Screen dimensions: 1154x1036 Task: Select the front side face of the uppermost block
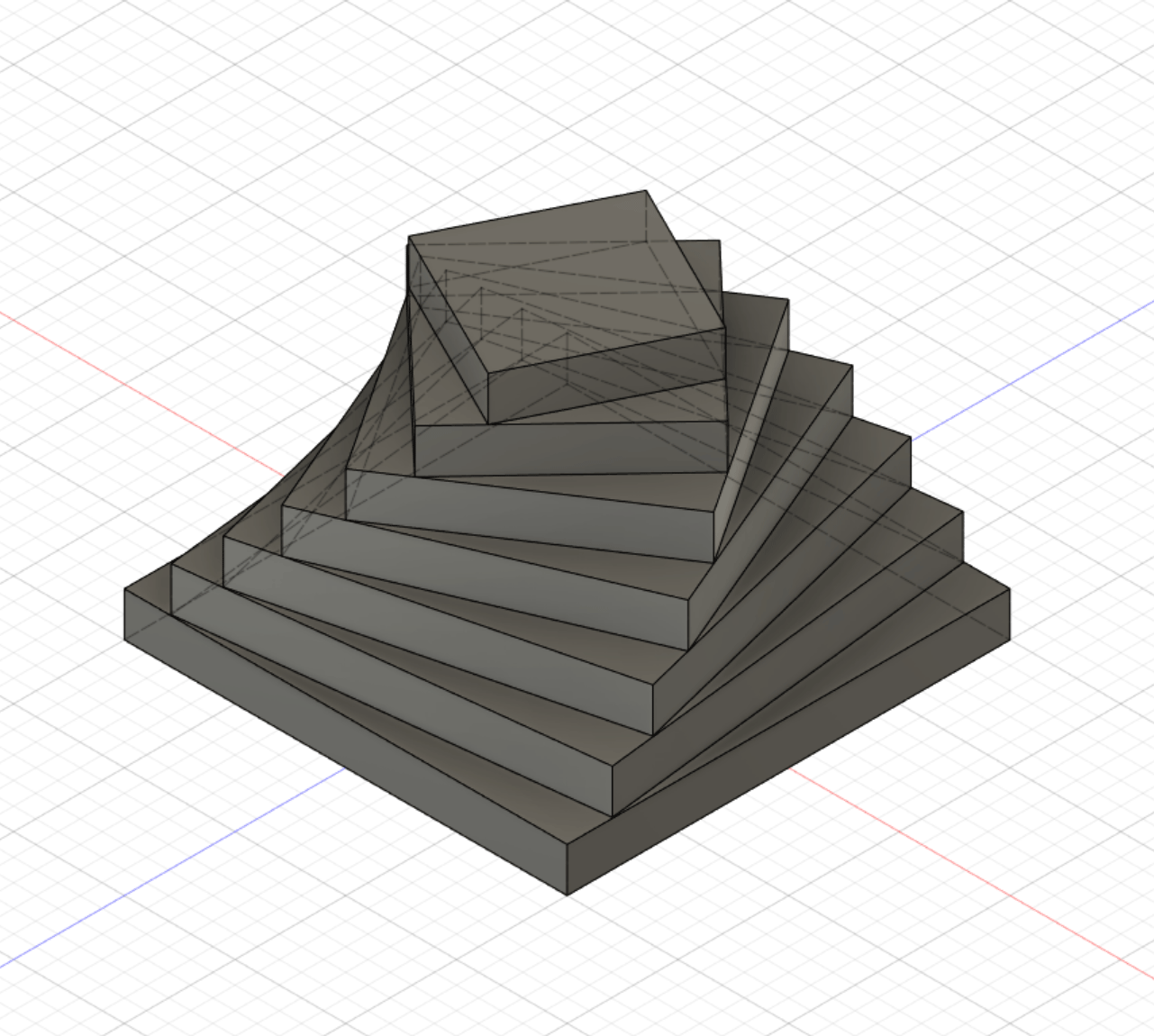coord(605,375)
